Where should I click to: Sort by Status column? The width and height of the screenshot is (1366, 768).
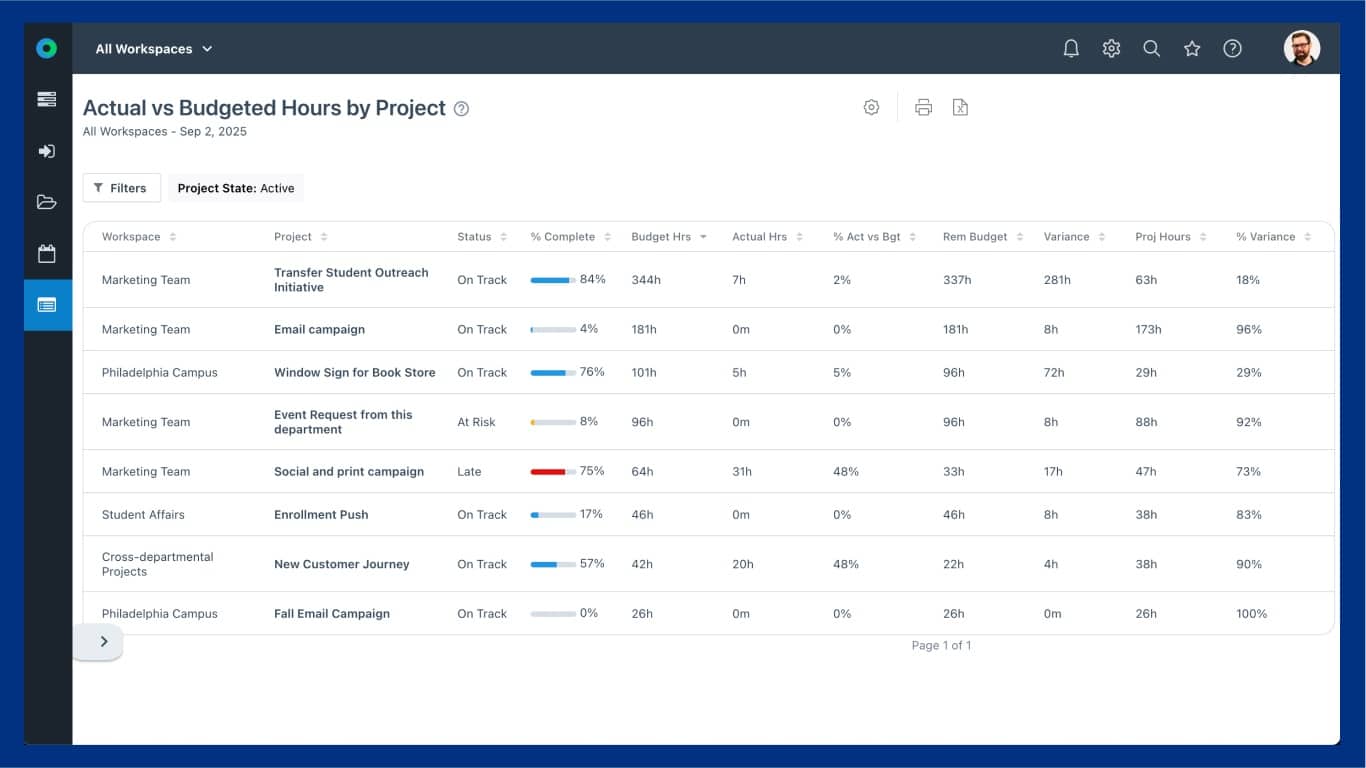click(482, 237)
